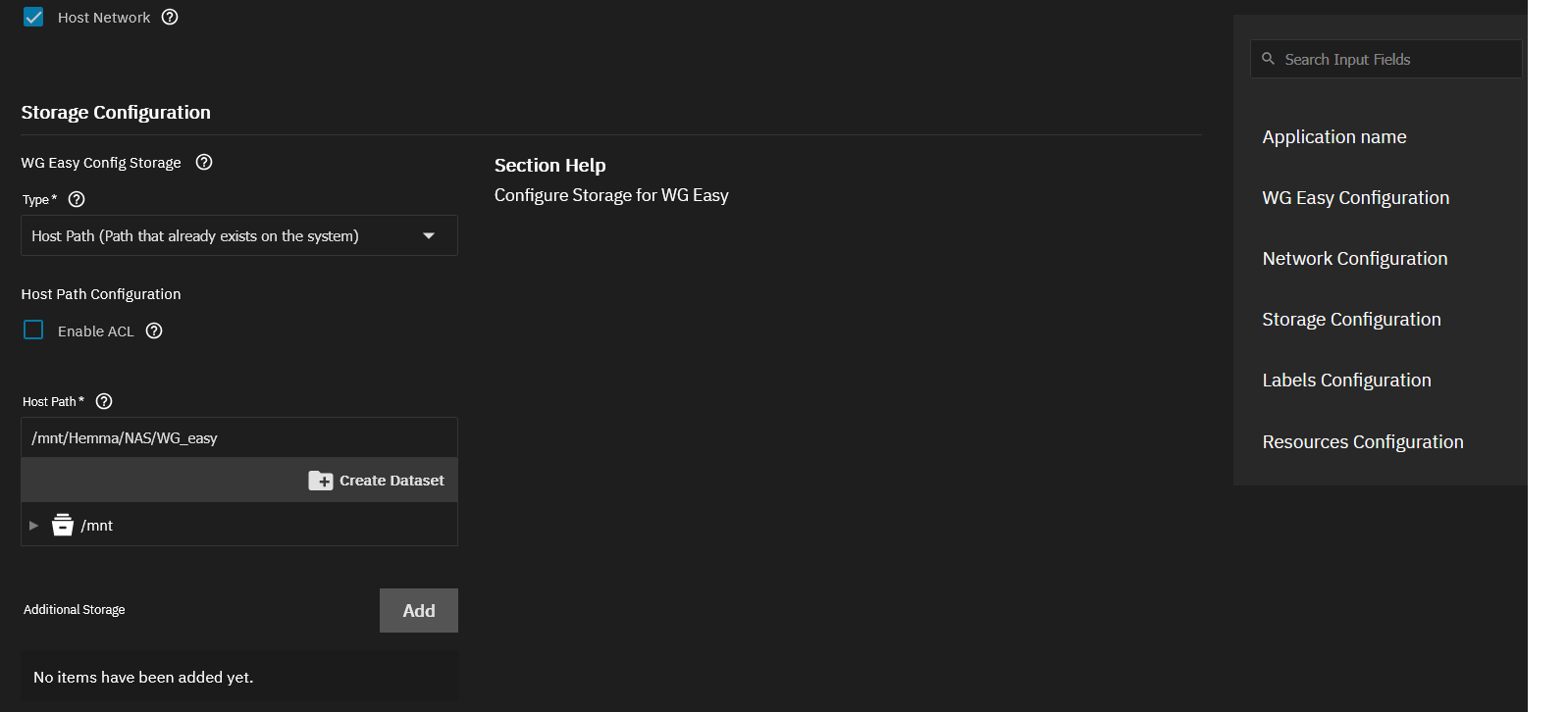Click the 'Configure Storage for WG Easy' help text
Viewport: 1568px width, 712px height.
(611, 195)
